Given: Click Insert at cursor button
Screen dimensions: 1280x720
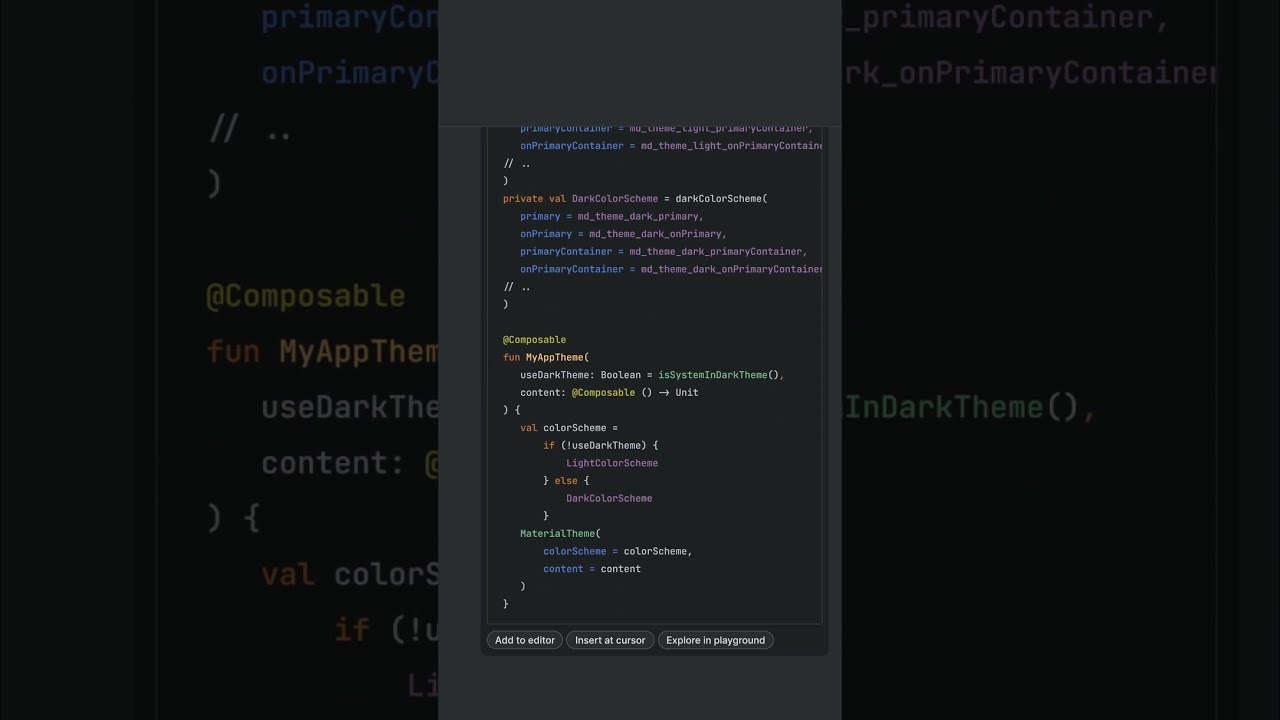Looking at the screenshot, I should (x=610, y=640).
